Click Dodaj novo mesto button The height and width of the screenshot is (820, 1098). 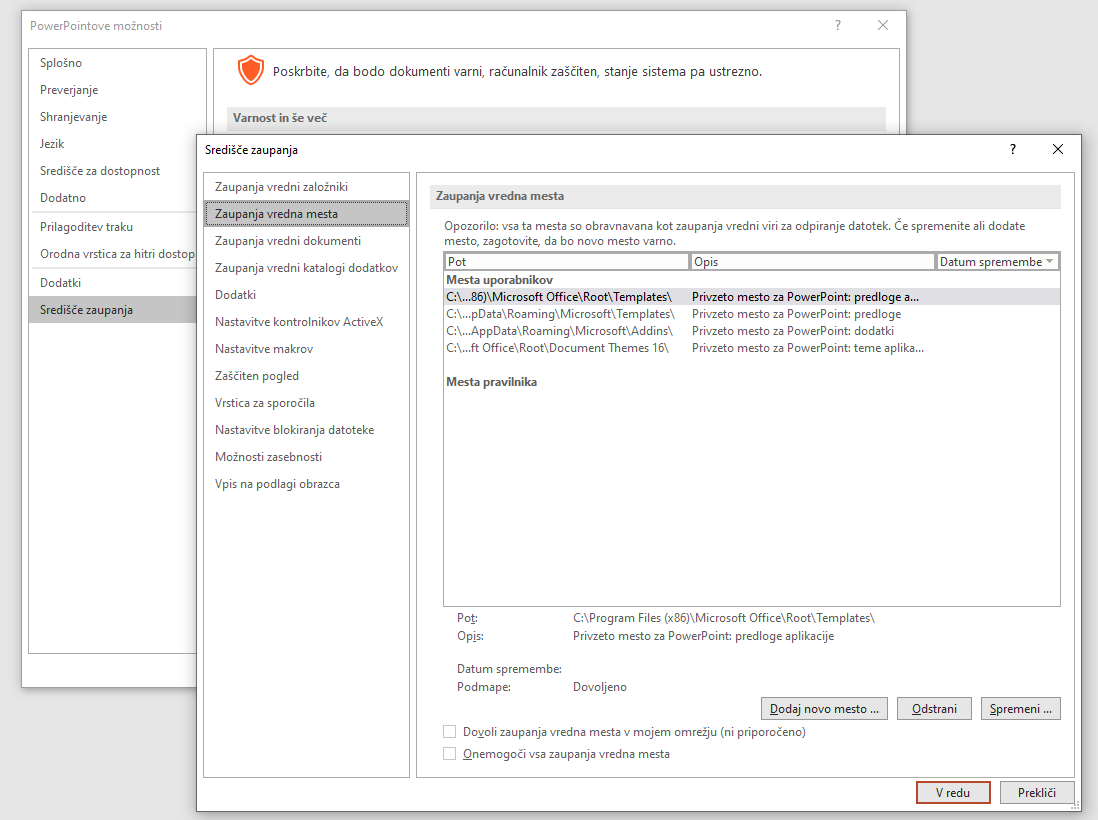tap(824, 709)
